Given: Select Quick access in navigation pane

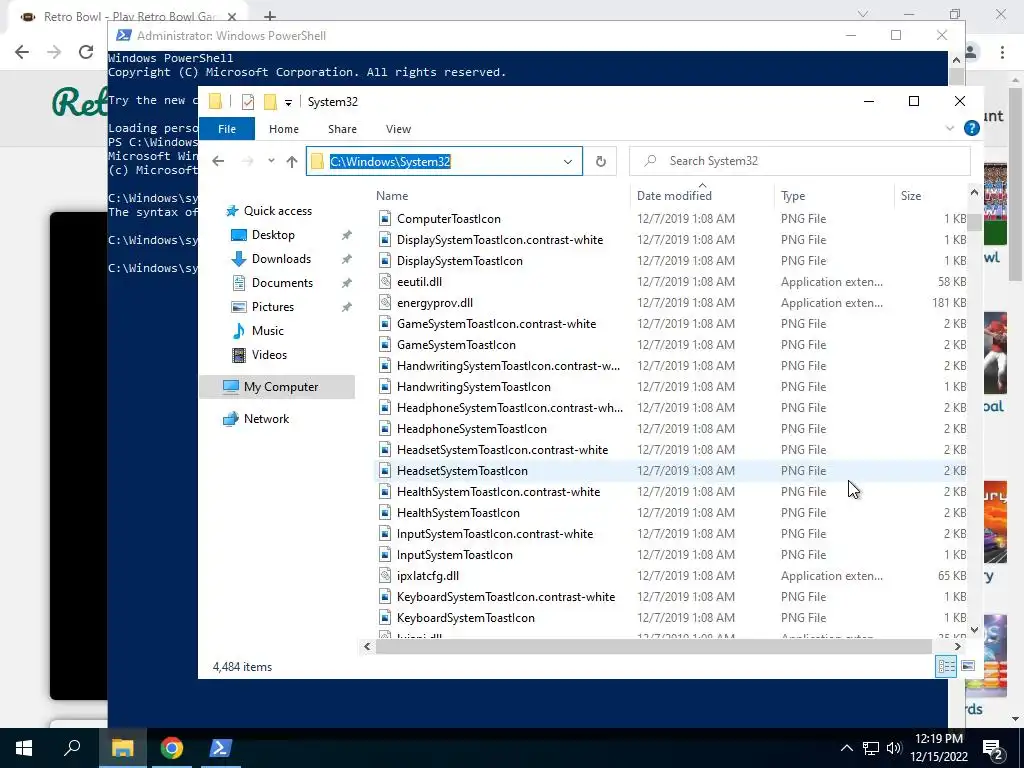Looking at the screenshot, I should tap(278, 211).
